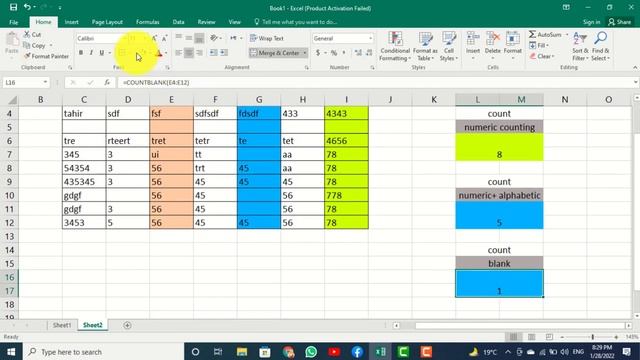Click the Copy icon

click(x=27, y=45)
